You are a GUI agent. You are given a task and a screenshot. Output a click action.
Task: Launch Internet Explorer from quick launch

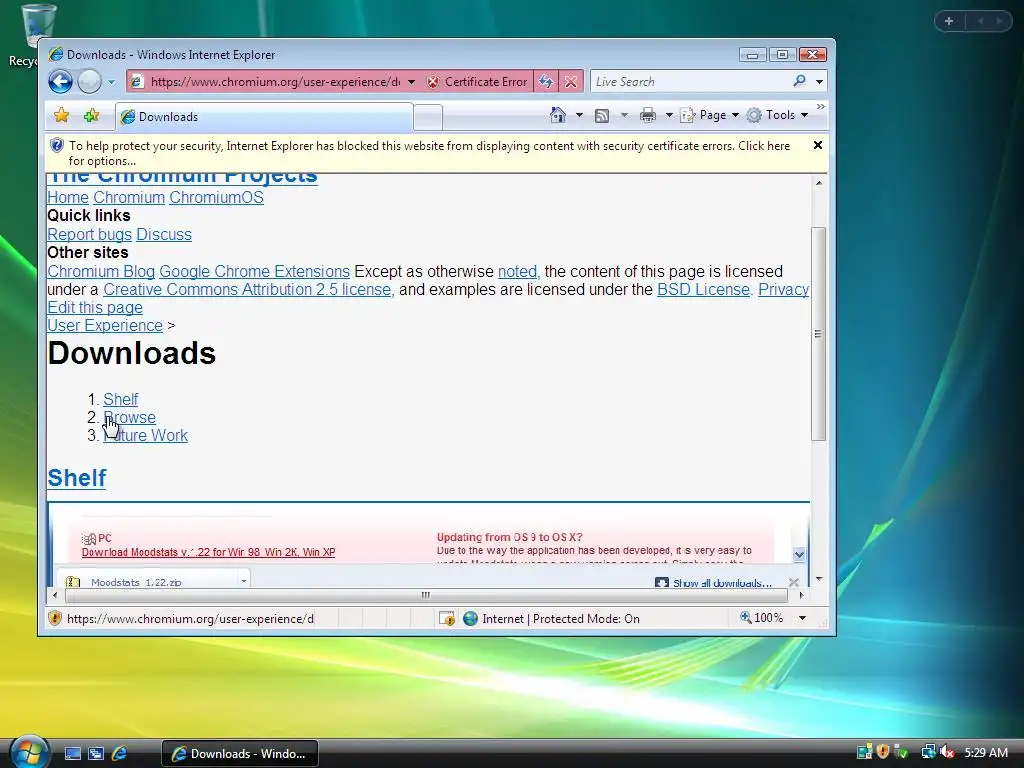120,753
